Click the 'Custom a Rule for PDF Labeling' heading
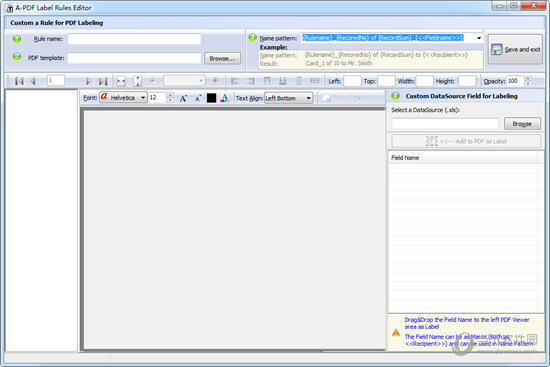 click(56, 23)
